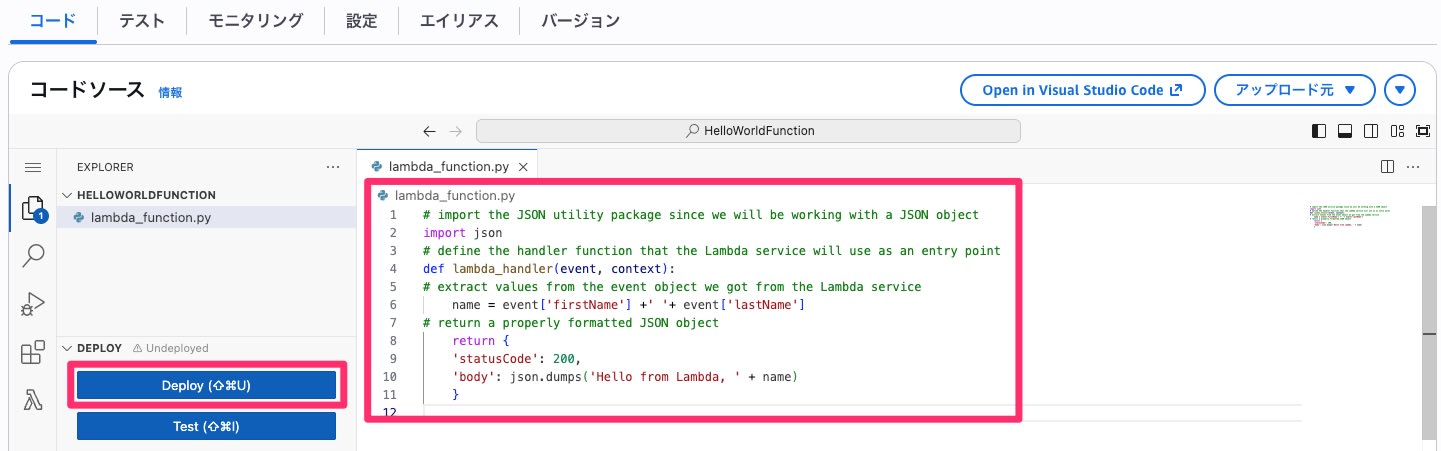Open the アップロード元 dropdown
The image size is (1441, 451).
coord(1295,90)
